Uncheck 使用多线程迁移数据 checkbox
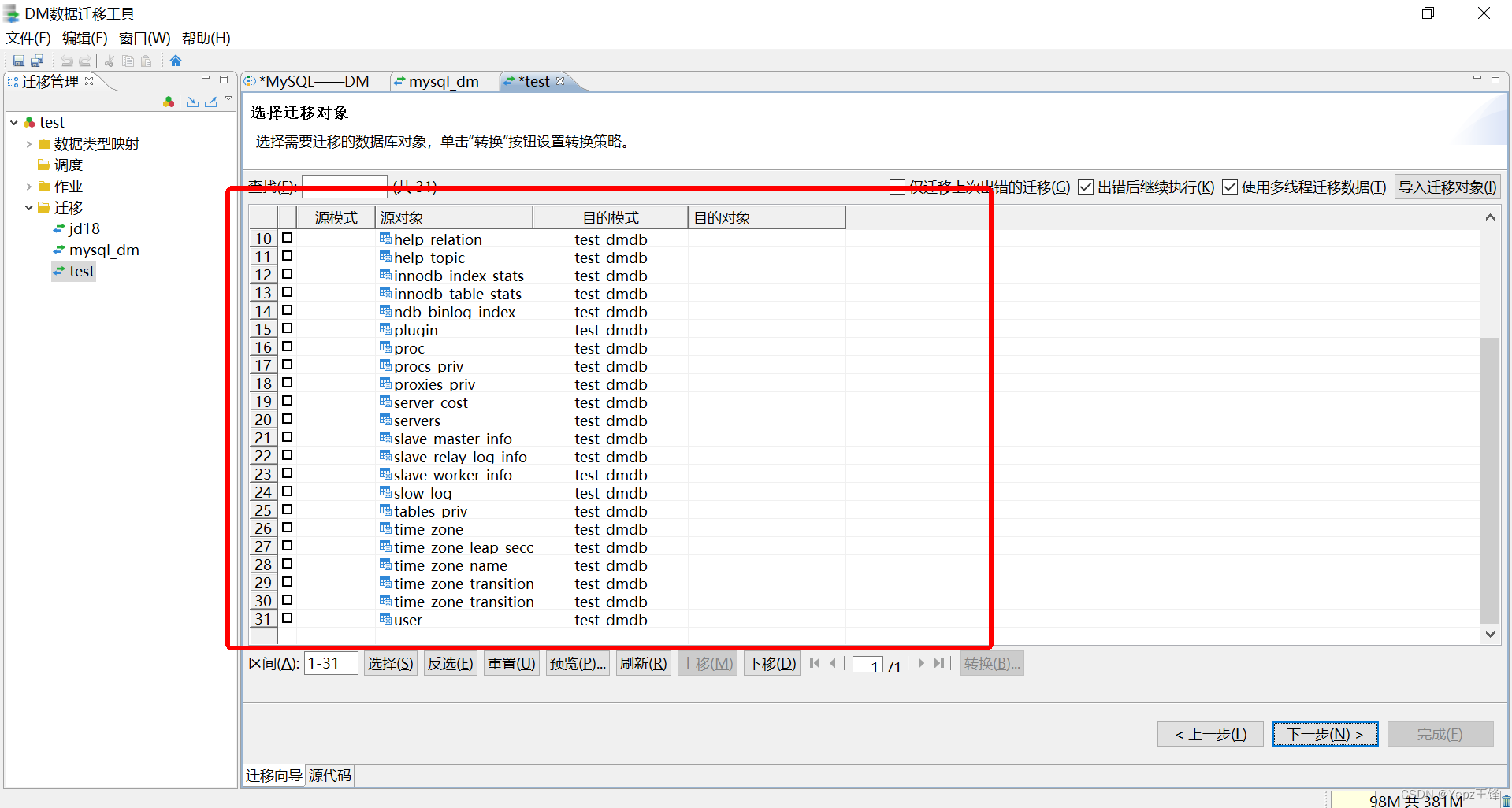The height and width of the screenshot is (808, 1512). pyautogui.click(x=1230, y=187)
